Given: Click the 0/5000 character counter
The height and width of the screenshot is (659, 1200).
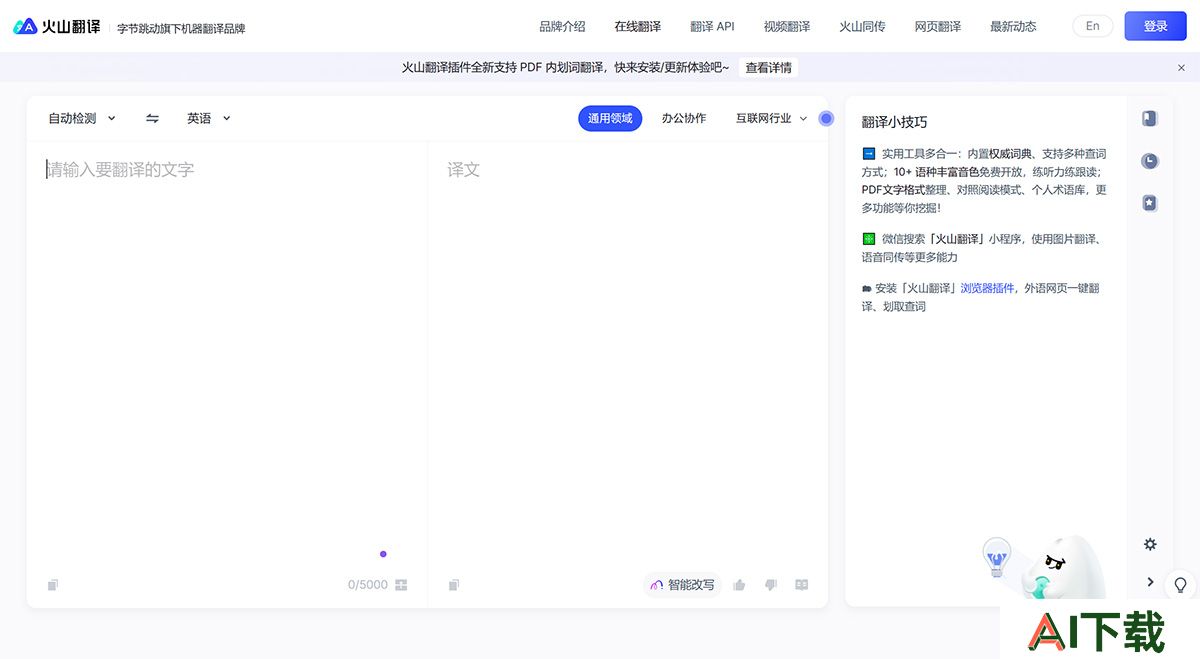Looking at the screenshot, I should click(367, 585).
